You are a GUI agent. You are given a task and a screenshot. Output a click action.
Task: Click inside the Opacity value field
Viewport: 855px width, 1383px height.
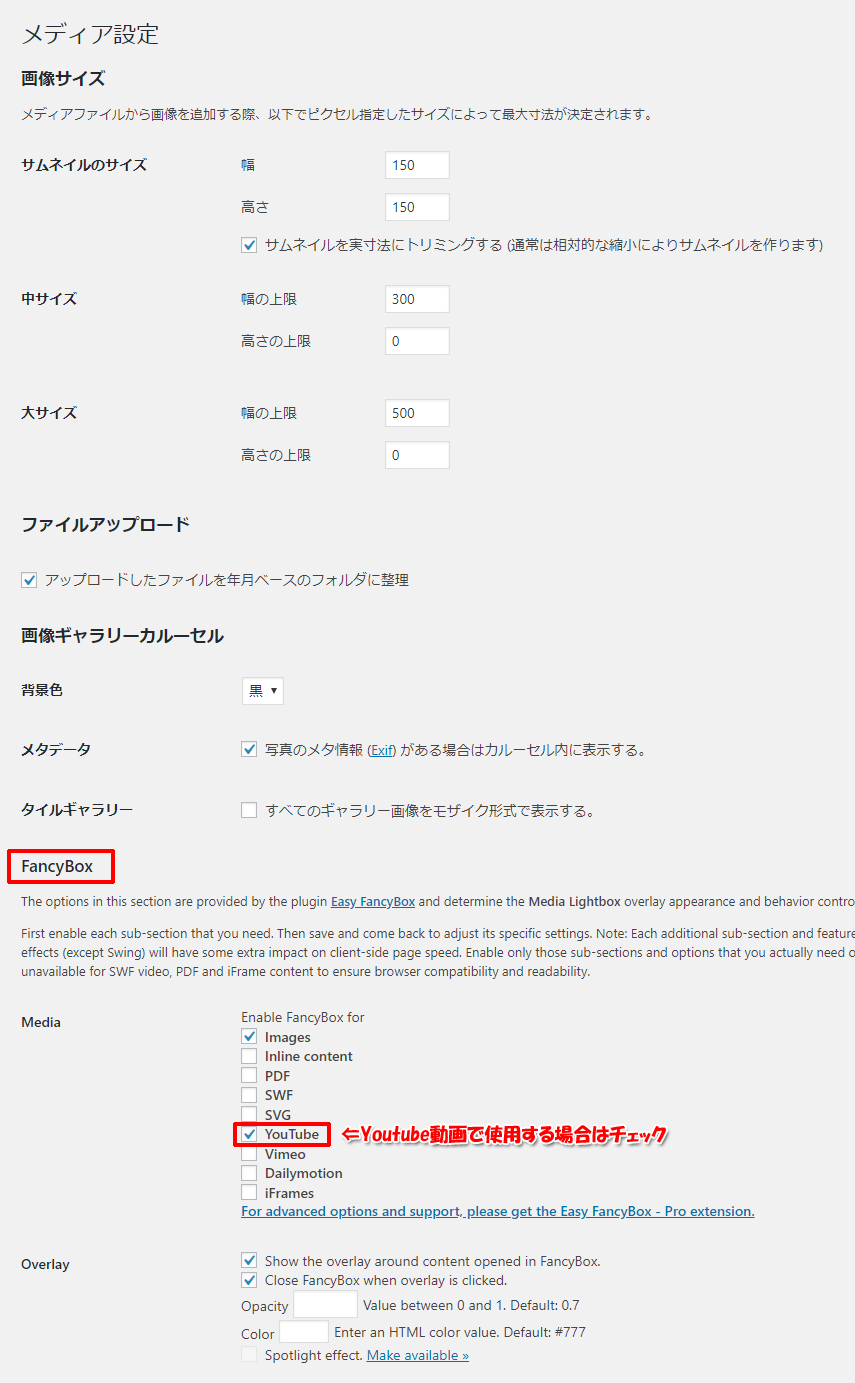point(325,1304)
